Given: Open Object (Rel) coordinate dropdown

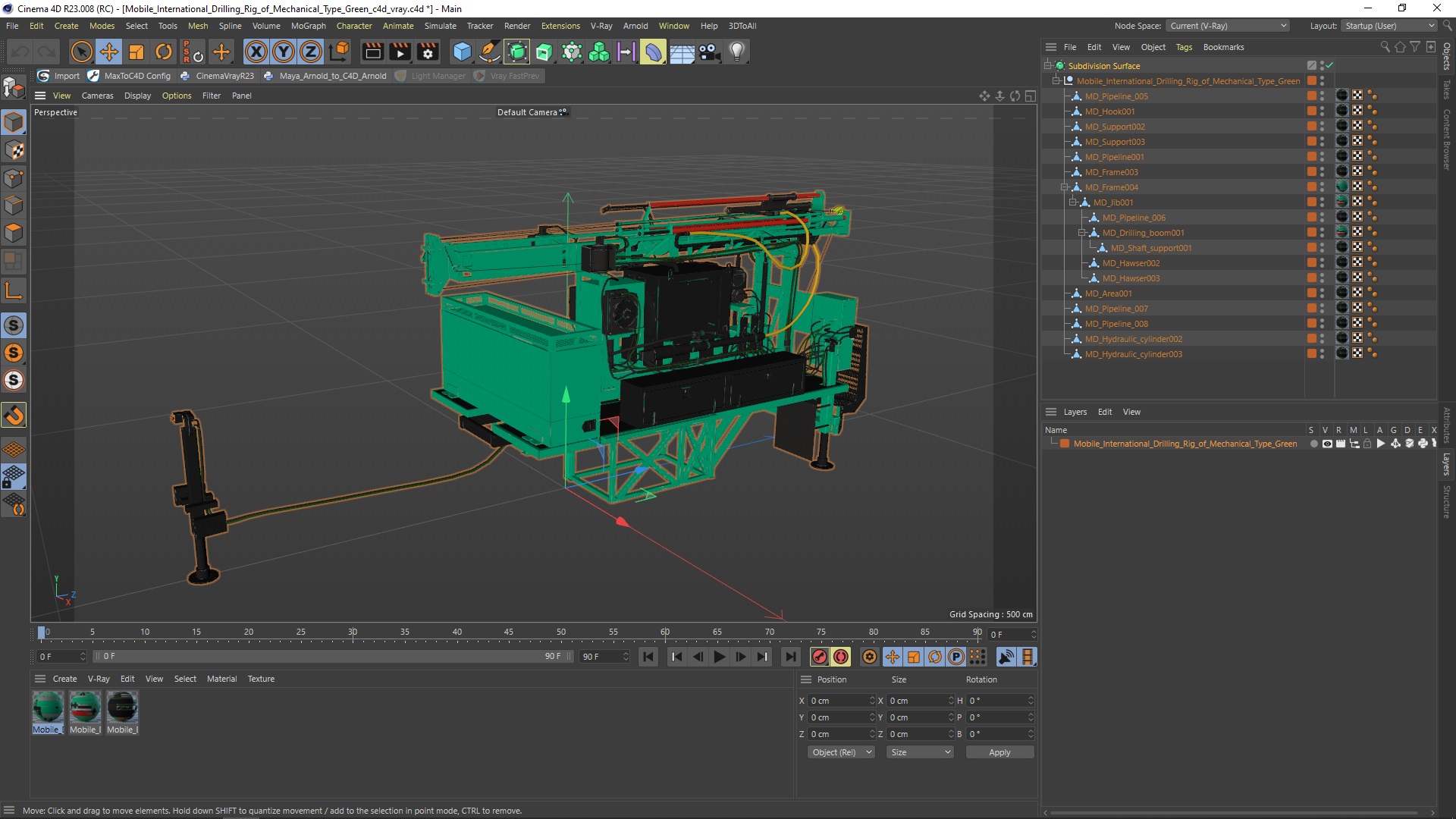Looking at the screenshot, I should (841, 752).
